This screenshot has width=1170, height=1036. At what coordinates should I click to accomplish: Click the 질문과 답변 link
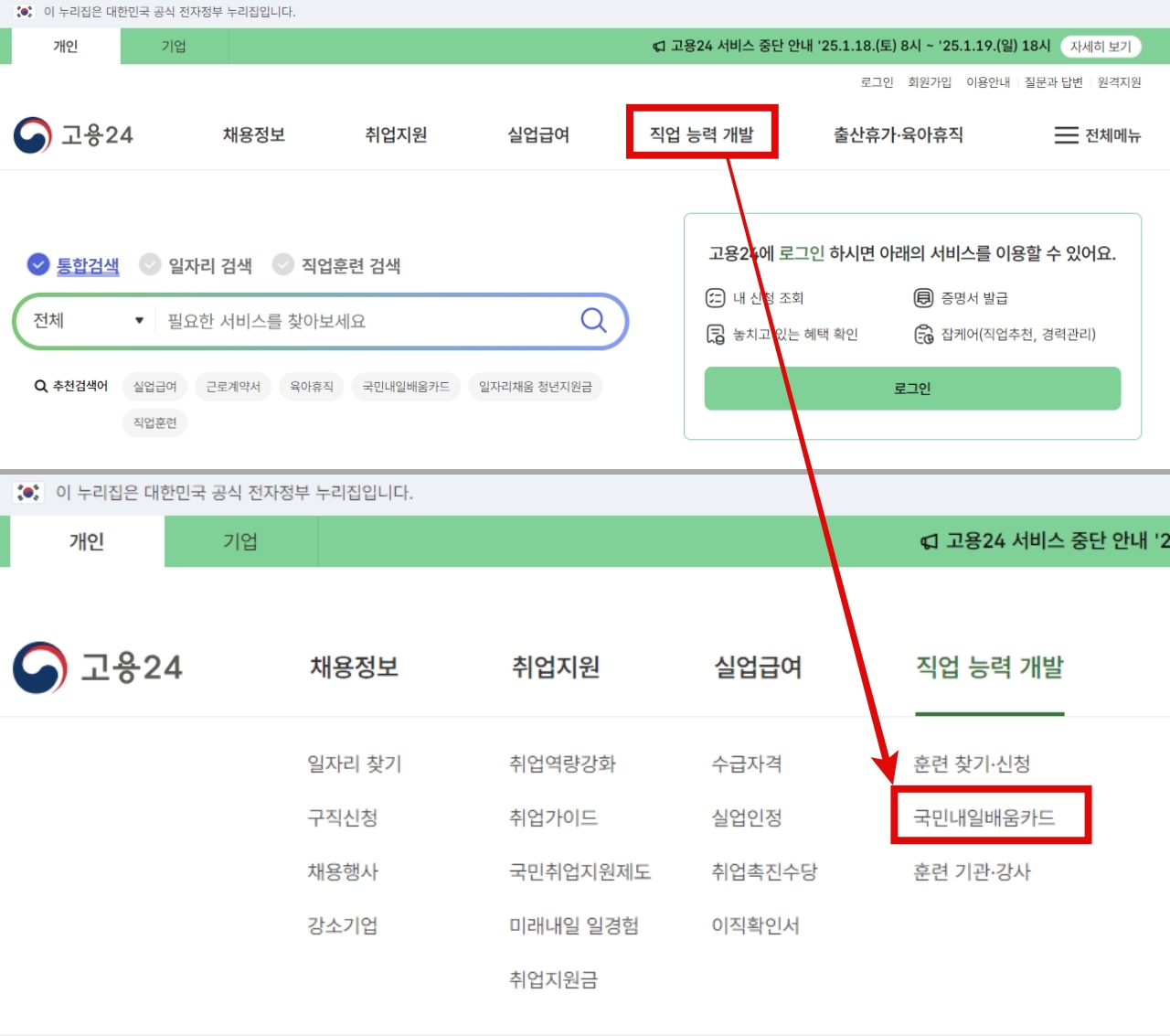pyautogui.click(x=1053, y=82)
